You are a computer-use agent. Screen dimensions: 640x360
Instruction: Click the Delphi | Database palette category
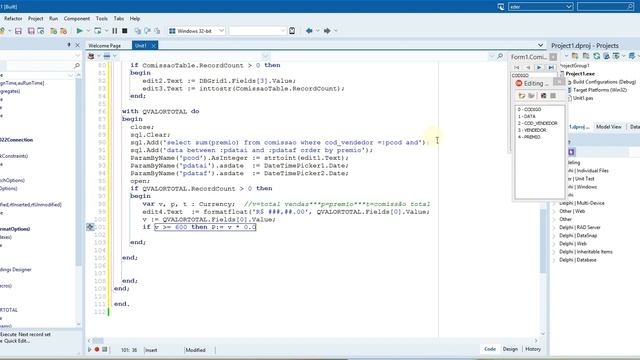578,260
